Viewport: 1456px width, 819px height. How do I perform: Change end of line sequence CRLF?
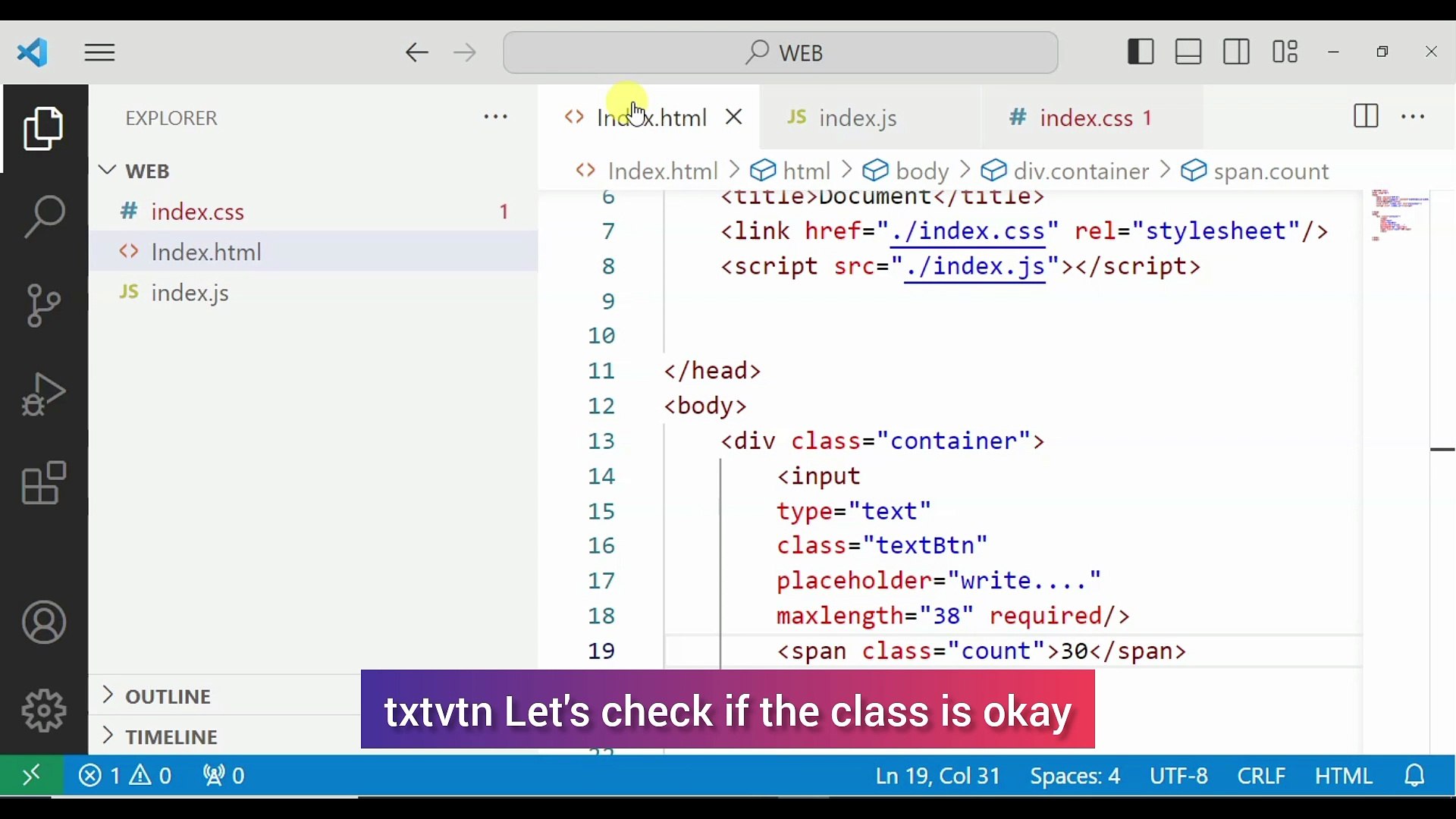pyautogui.click(x=1262, y=776)
